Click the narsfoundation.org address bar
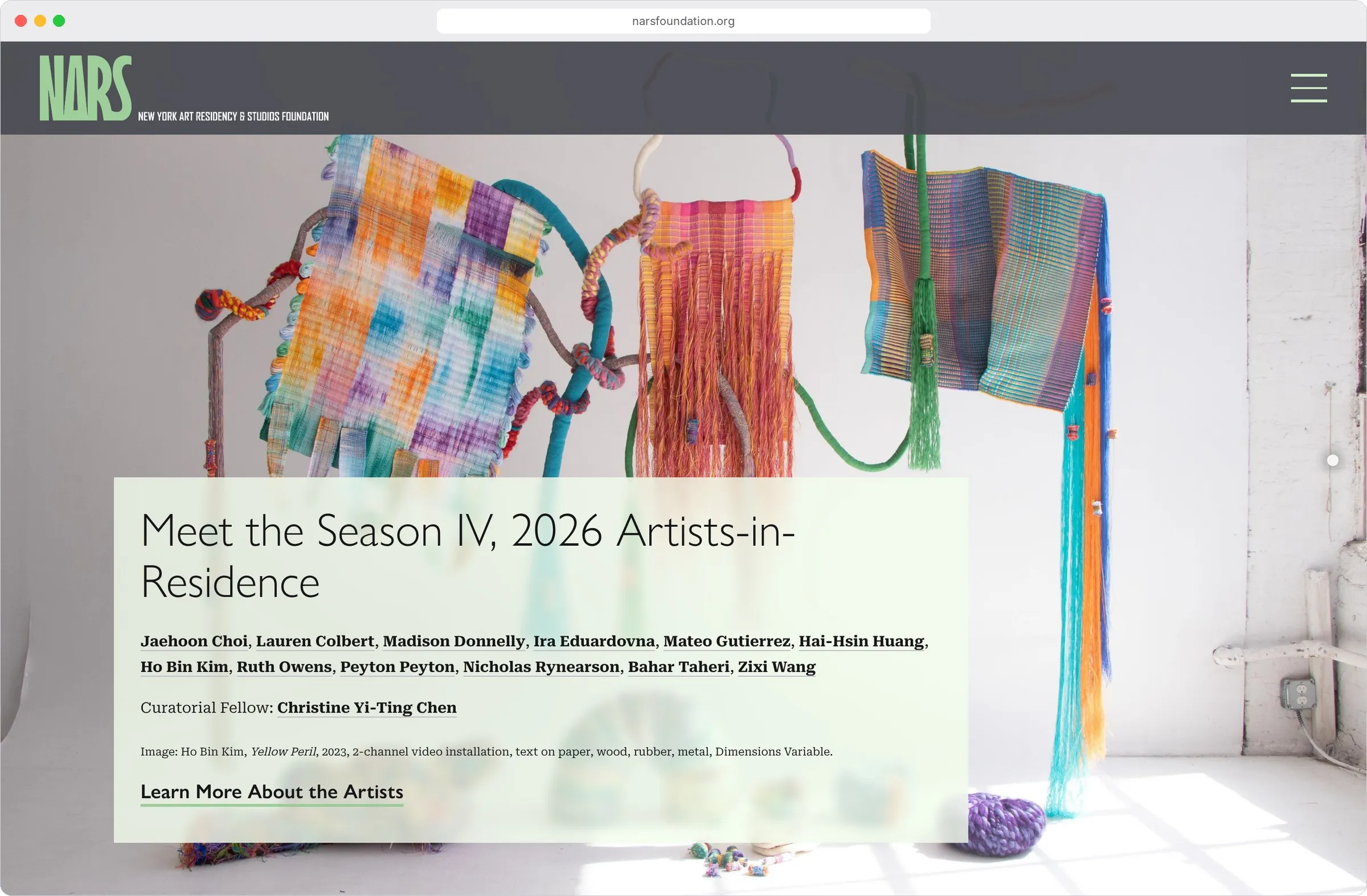The height and width of the screenshot is (896, 1367). click(x=683, y=21)
